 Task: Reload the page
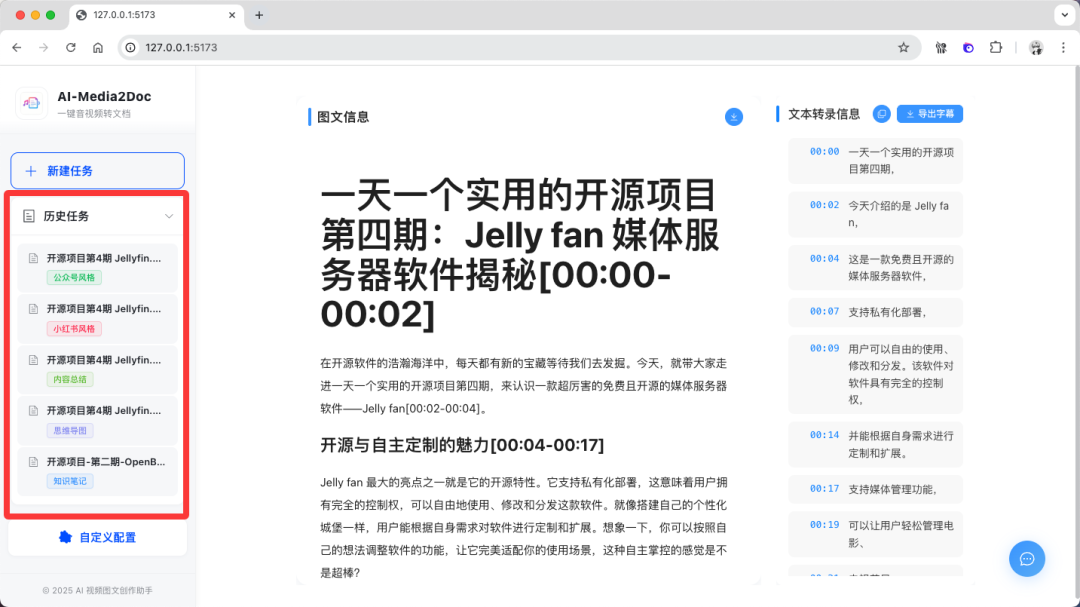tap(70, 48)
